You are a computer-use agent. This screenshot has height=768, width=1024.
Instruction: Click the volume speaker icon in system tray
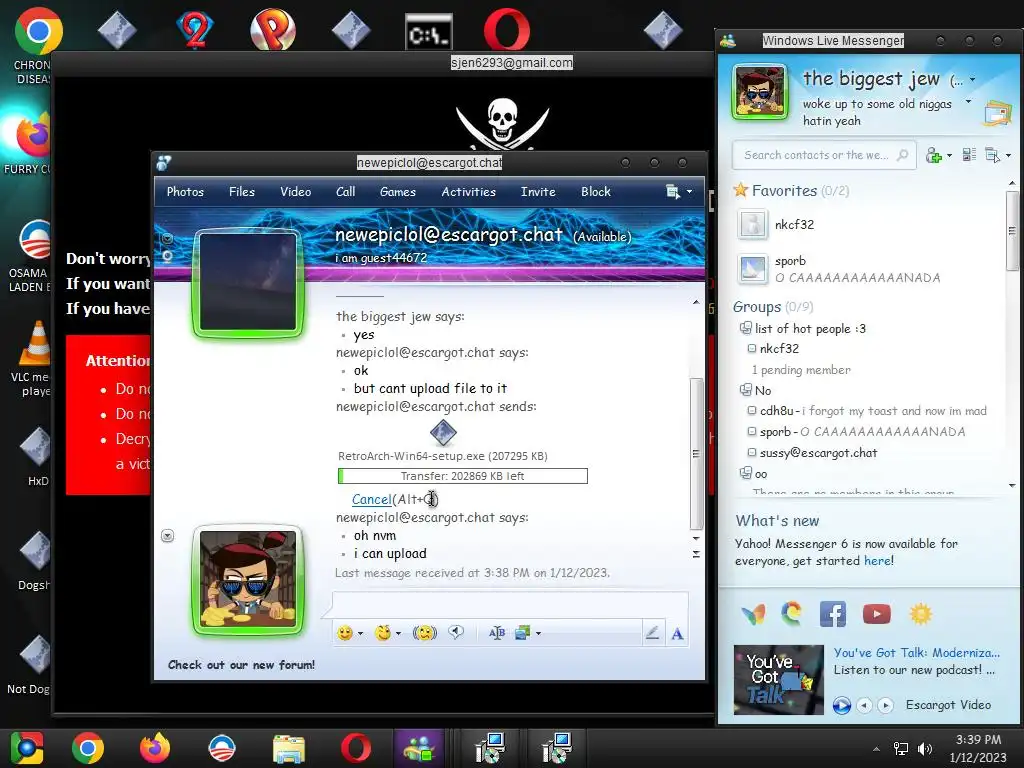[x=925, y=749]
